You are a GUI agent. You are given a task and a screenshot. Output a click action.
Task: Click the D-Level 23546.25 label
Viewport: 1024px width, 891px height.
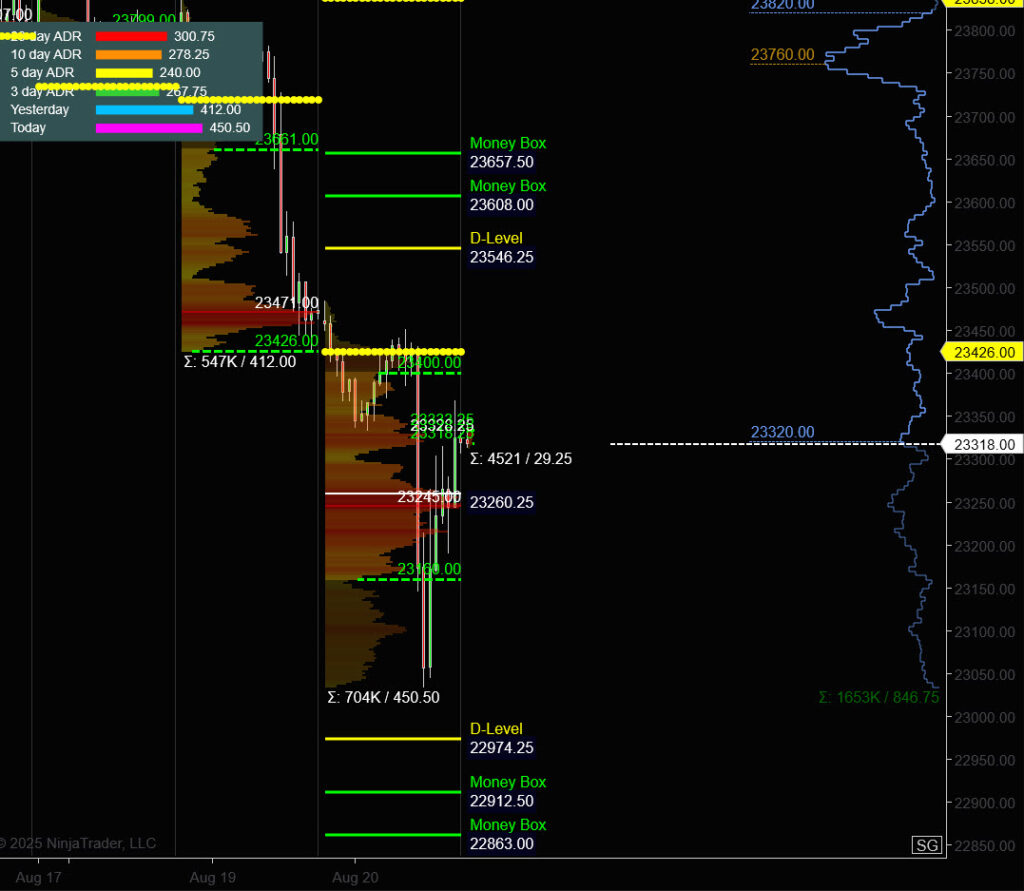501,248
